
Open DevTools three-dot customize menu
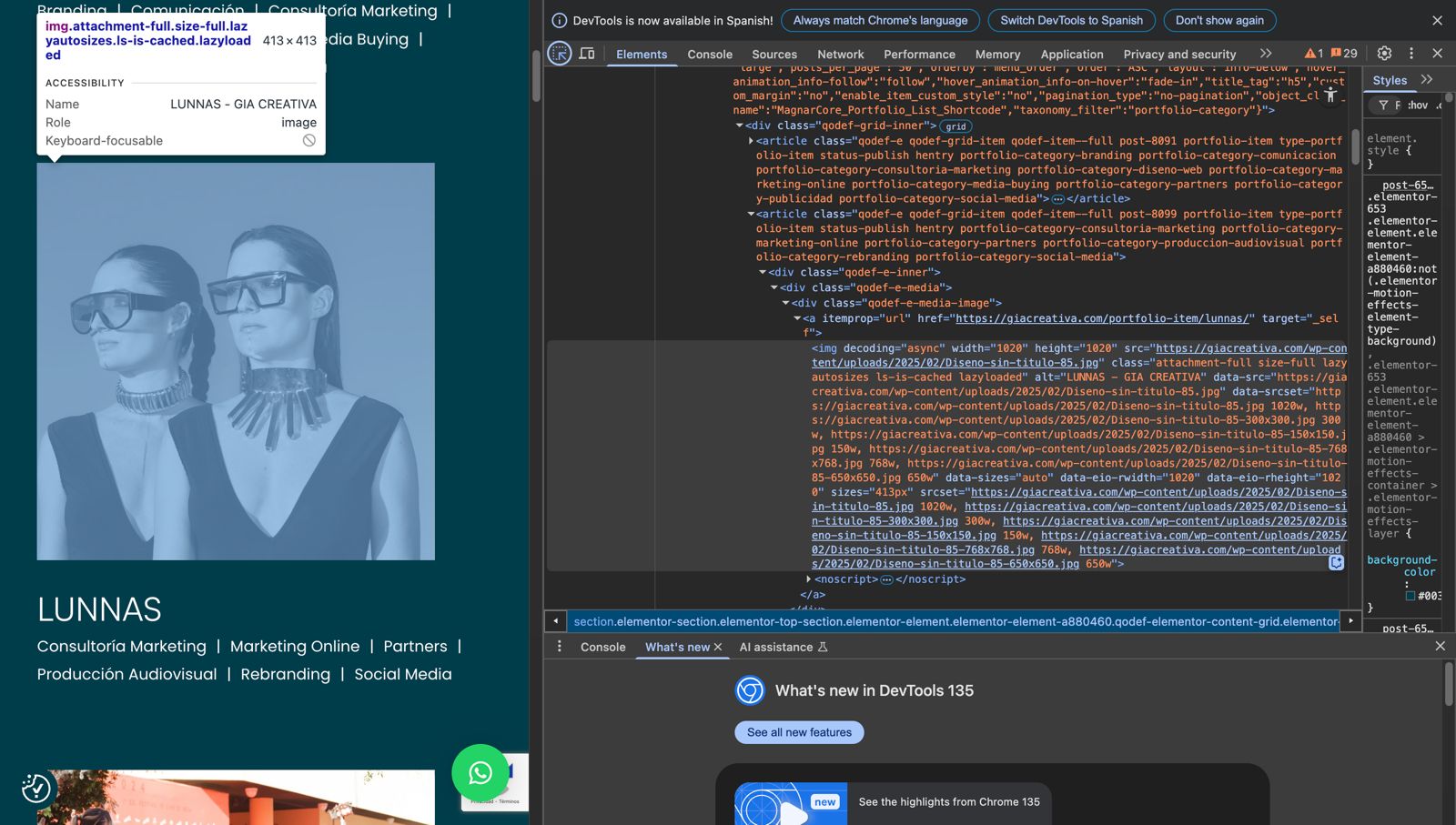coord(1411,54)
